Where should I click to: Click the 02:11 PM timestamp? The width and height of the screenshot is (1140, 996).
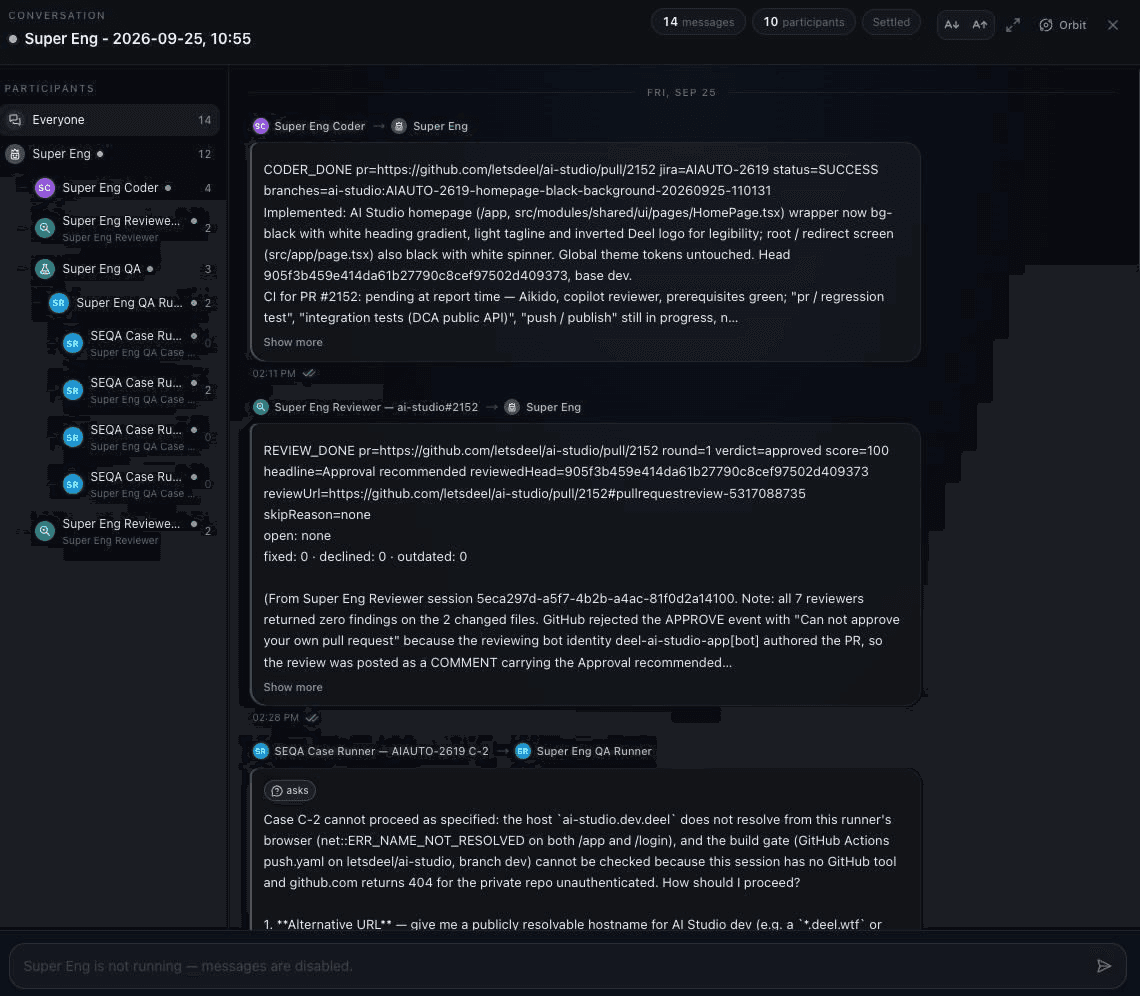point(274,374)
